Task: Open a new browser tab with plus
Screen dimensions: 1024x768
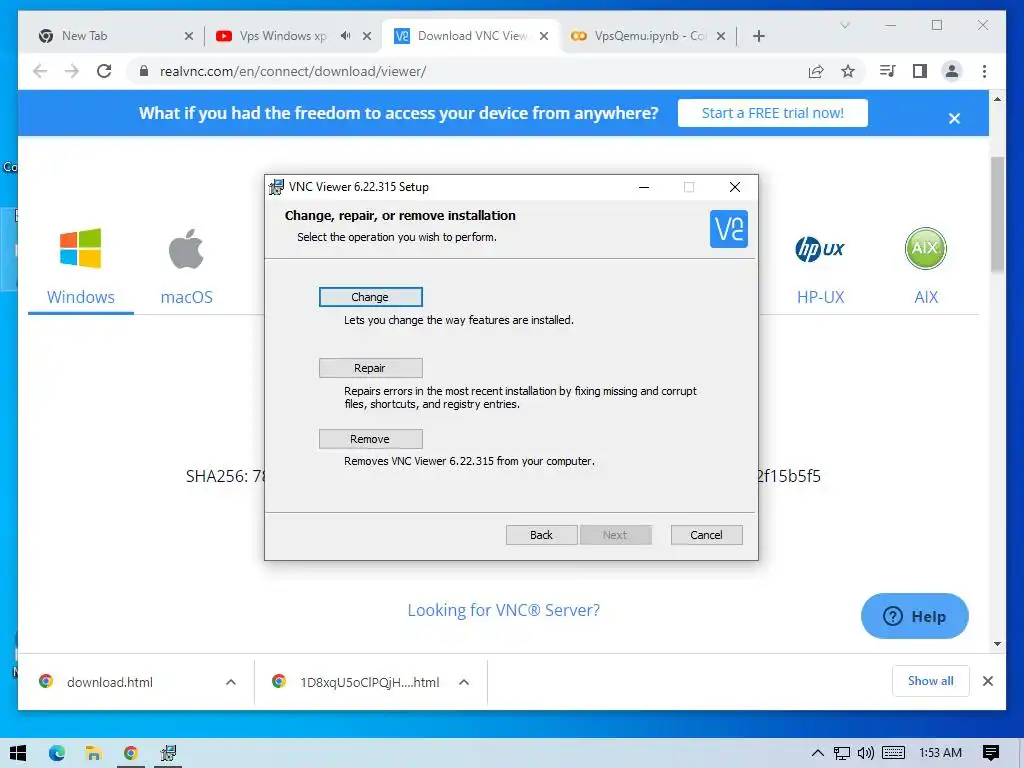Action: (x=758, y=36)
